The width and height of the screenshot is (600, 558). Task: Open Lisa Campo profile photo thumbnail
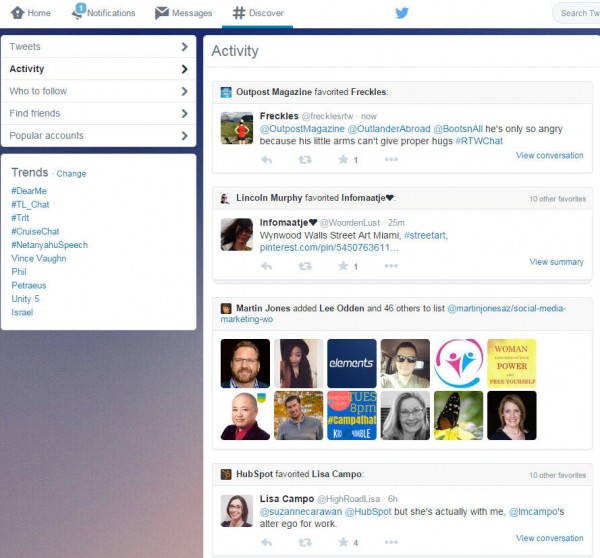[x=237, y=511]
